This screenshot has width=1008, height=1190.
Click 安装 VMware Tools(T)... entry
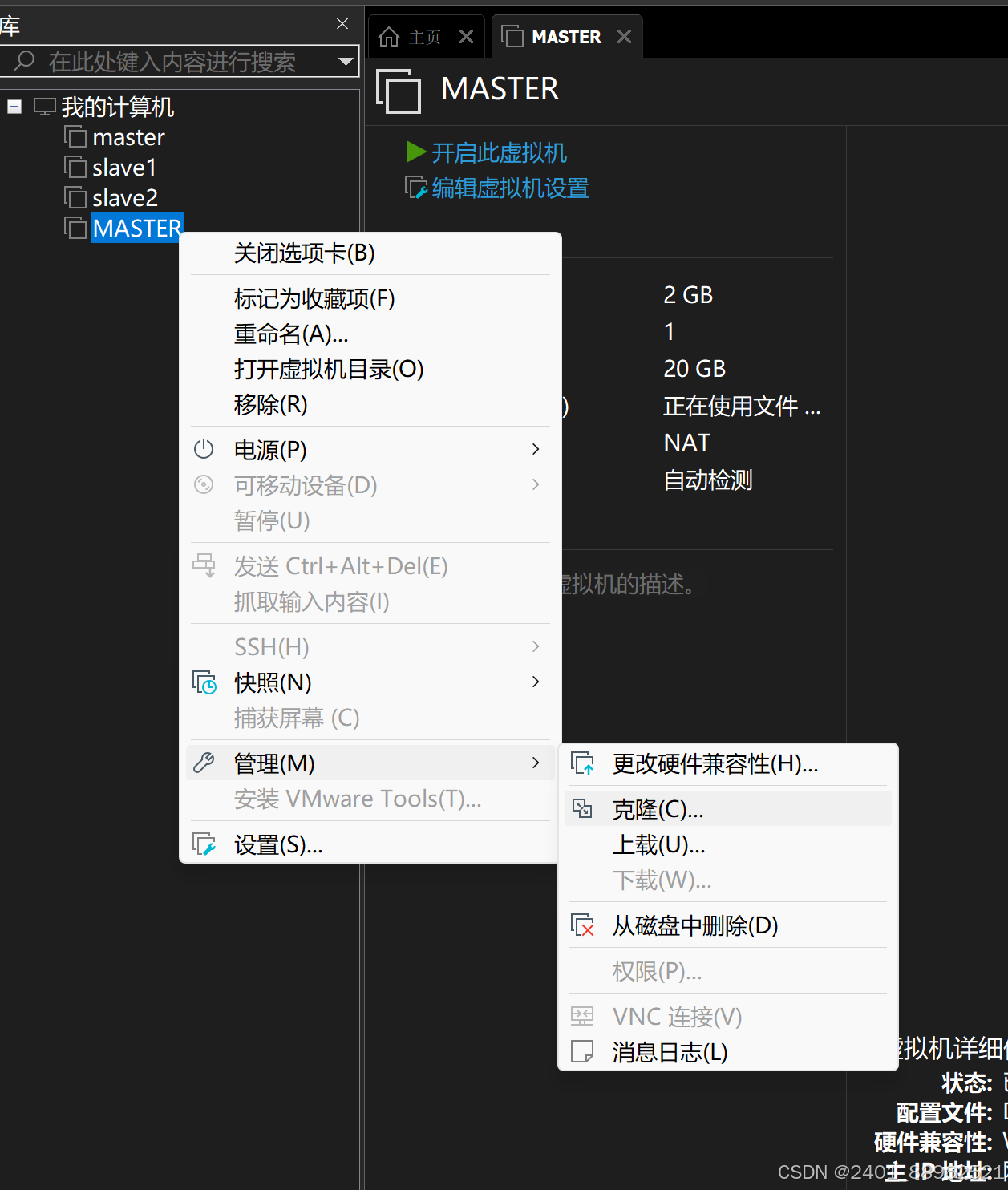370,799
